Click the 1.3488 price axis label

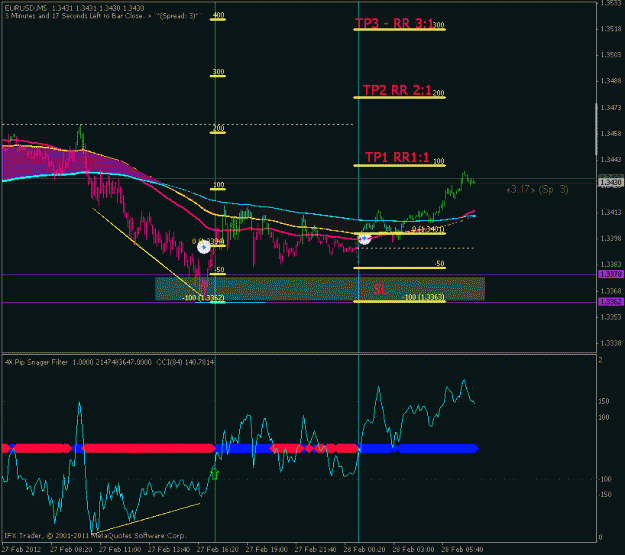[611, 81]
